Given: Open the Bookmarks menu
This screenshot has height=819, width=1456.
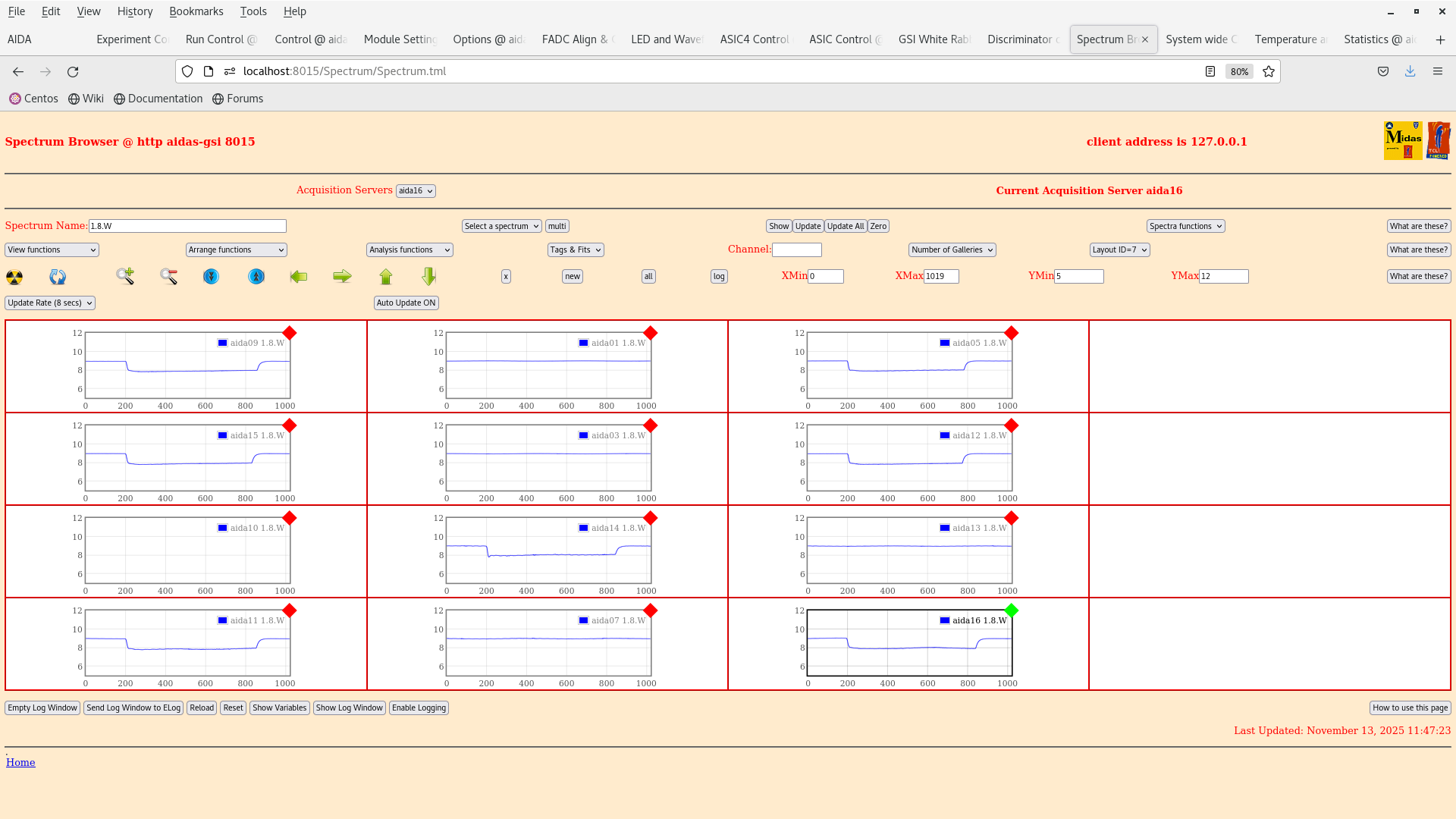Looking at the screenshot, I should pyautogui.click(x=196, y=11).
